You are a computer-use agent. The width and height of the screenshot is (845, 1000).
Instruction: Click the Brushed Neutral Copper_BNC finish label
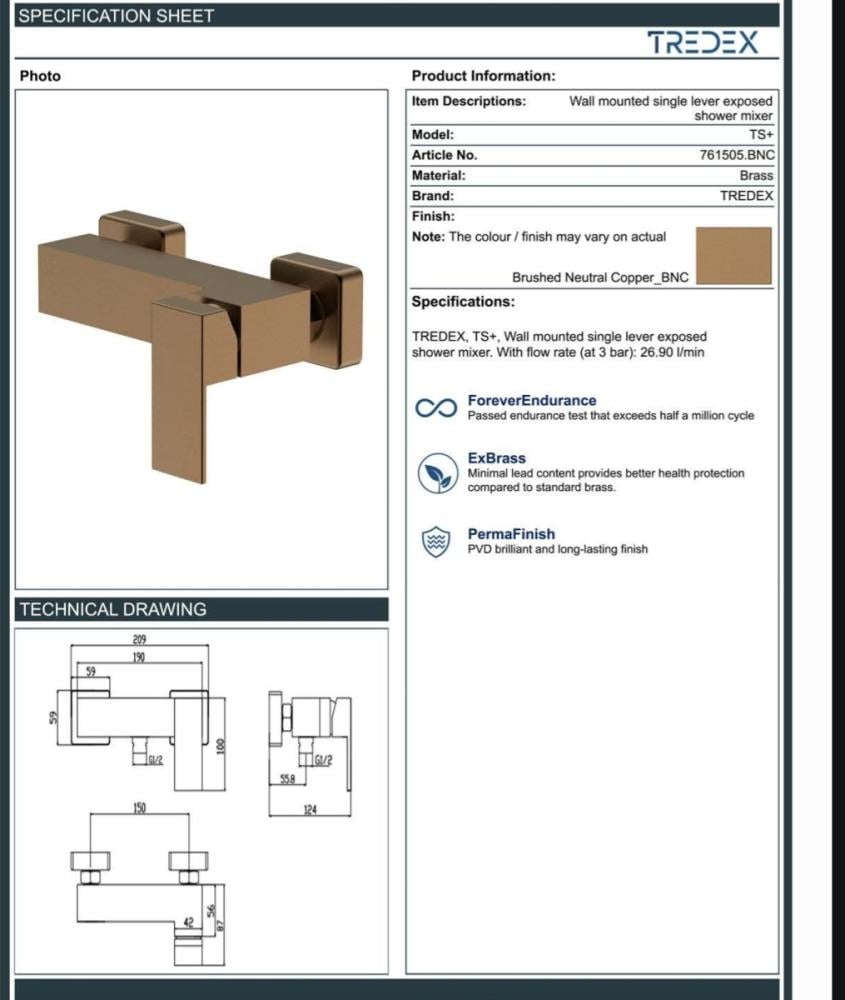(x=600, y=277)
